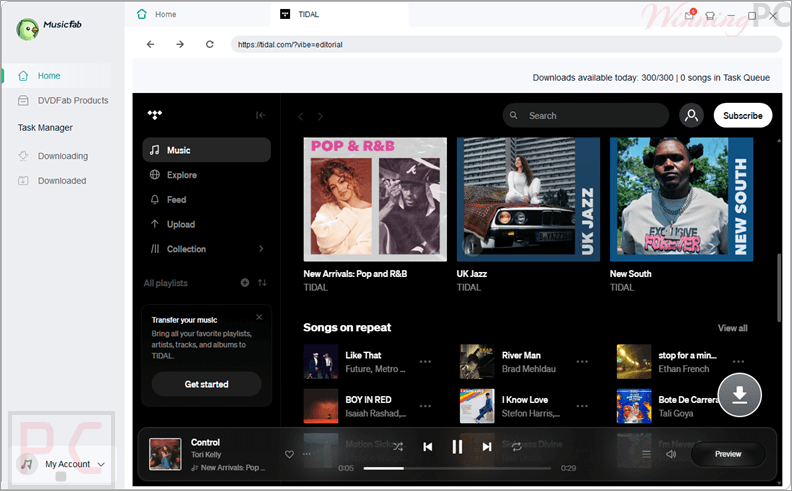Image resolution: width=792 pixels, height=491 pixels.
Task: Sort playlists with the sort arrows icon
Action: point(262,282)
